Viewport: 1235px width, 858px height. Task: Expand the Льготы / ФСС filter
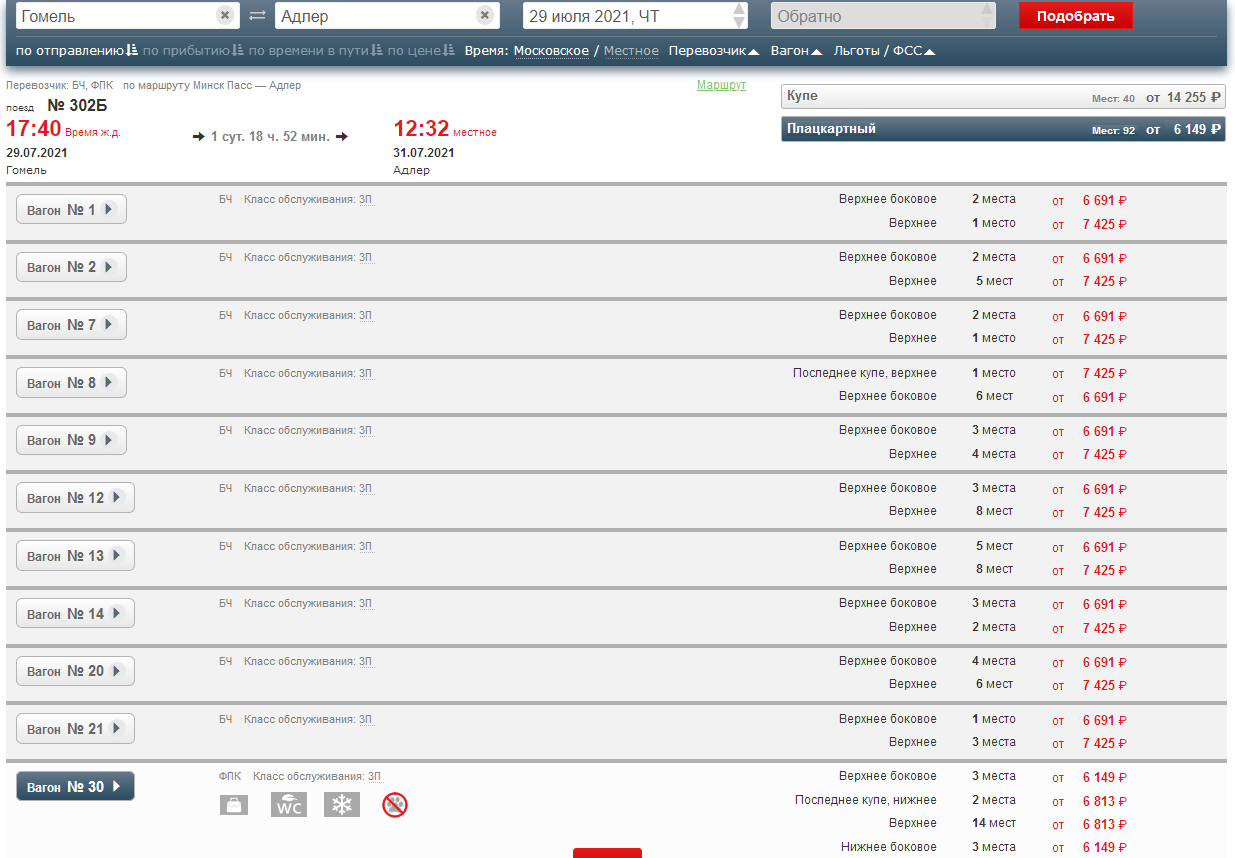coord(884,51)
